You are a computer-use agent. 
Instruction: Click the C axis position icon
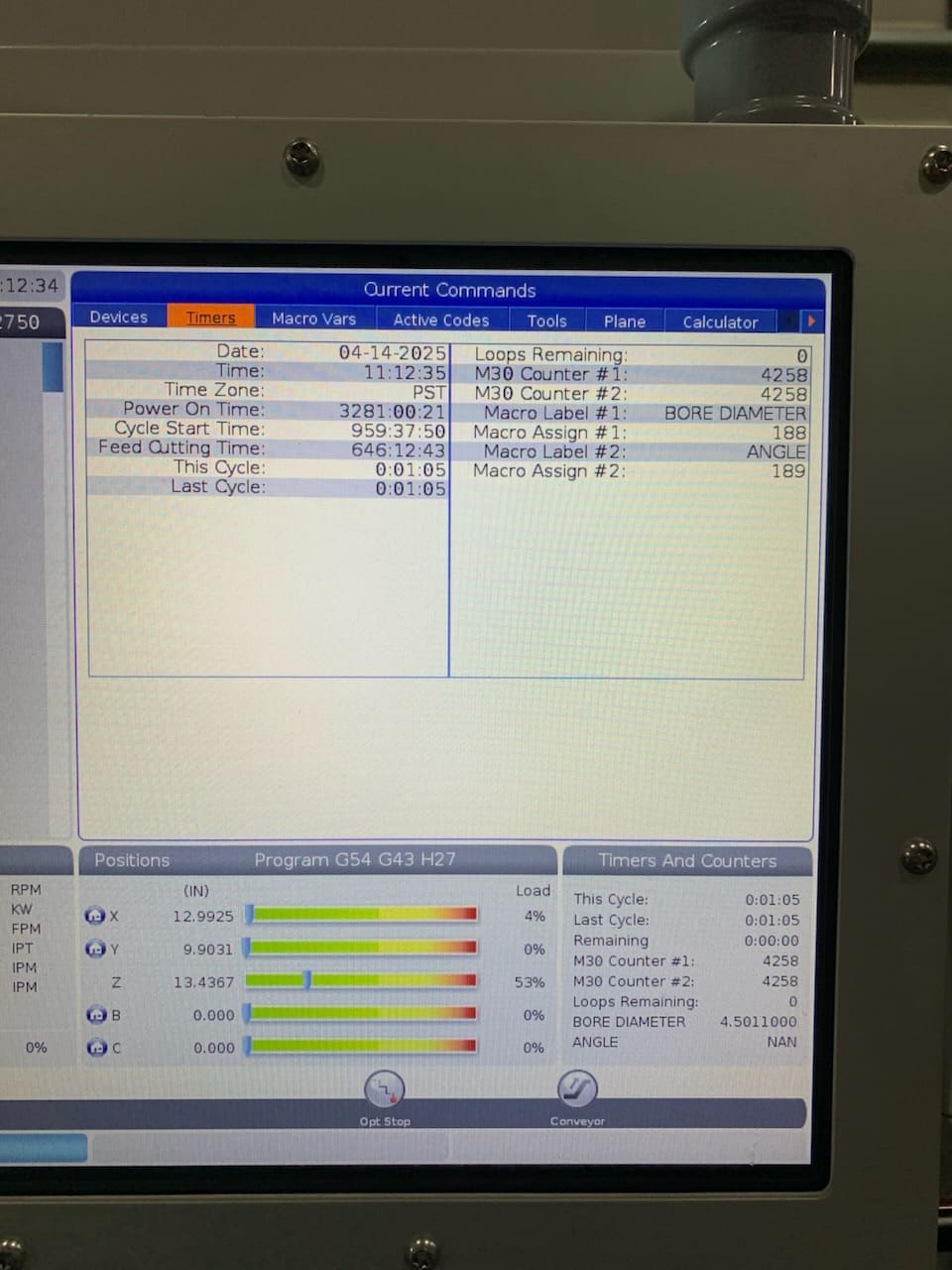tap(95, 1048)
